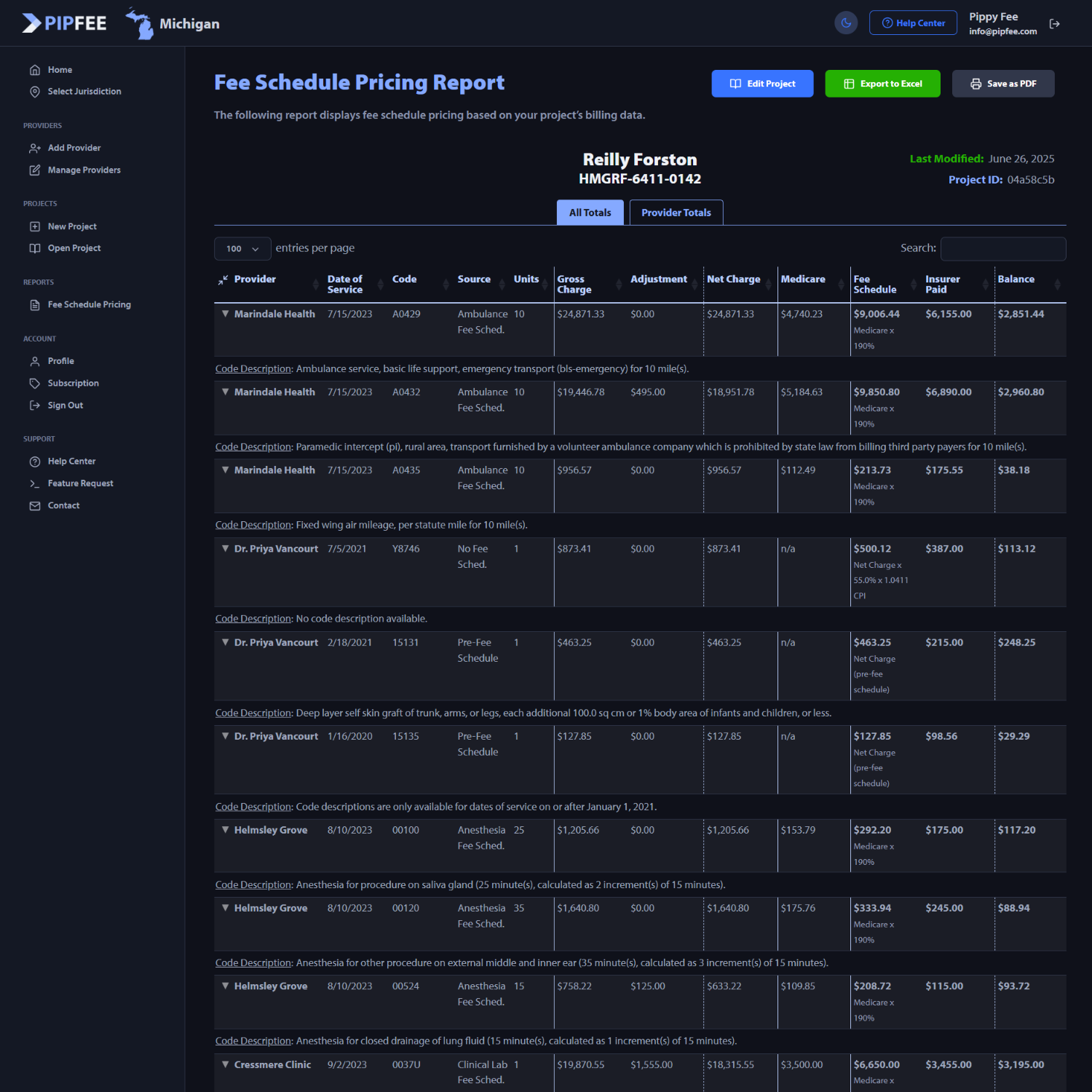Click the $9,006.44 fee schedule value
Screen dimensions: 1092x1092
tap(877, 314)
